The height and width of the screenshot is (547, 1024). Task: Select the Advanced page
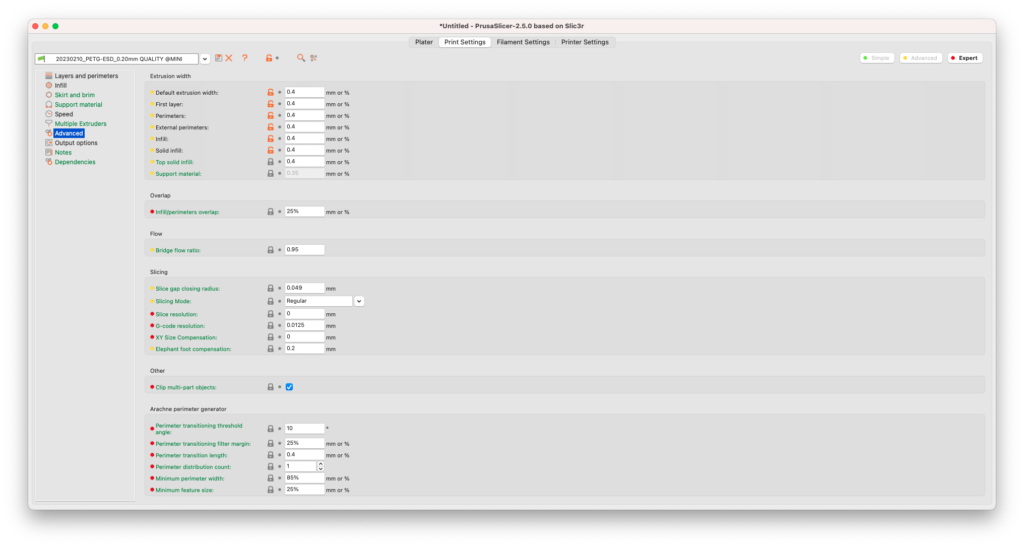click(x=69, y=133)
